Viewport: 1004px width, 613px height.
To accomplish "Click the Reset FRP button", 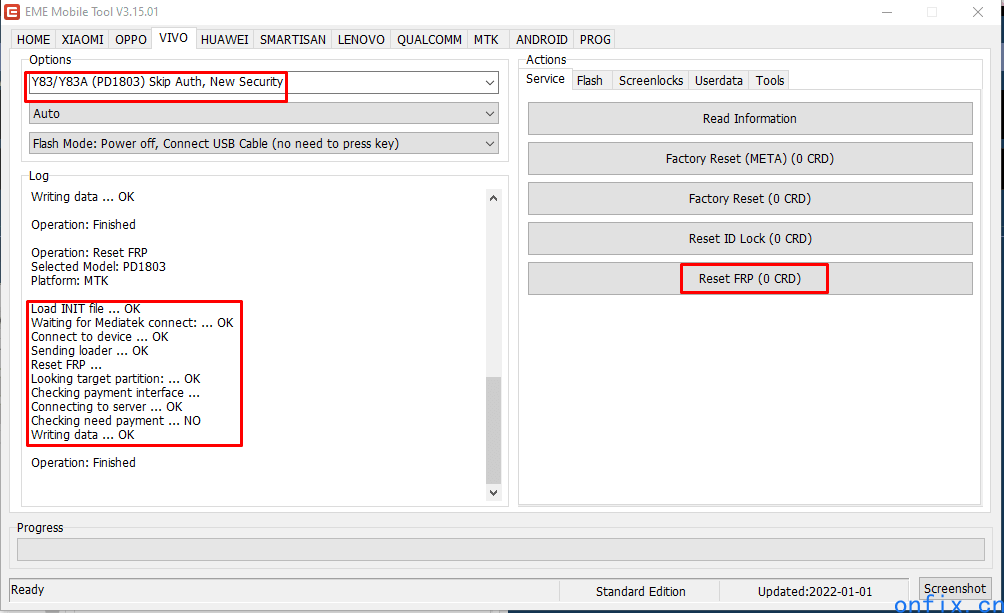I will click(750, 279).
